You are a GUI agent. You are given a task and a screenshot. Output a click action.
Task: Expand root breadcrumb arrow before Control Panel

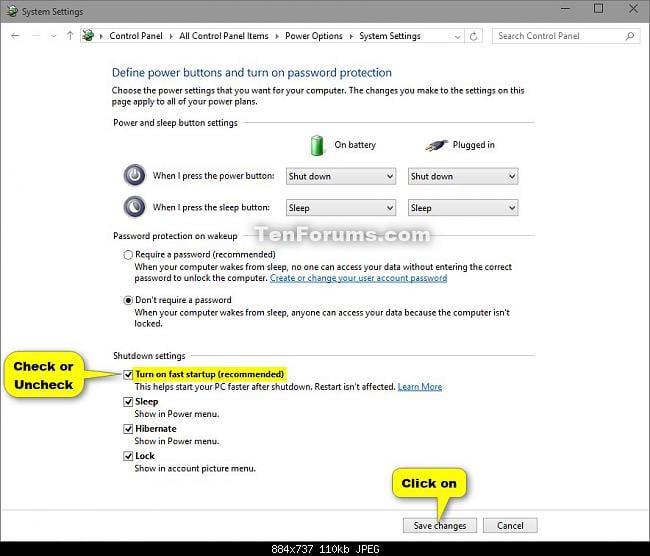(x=101, y=36)
